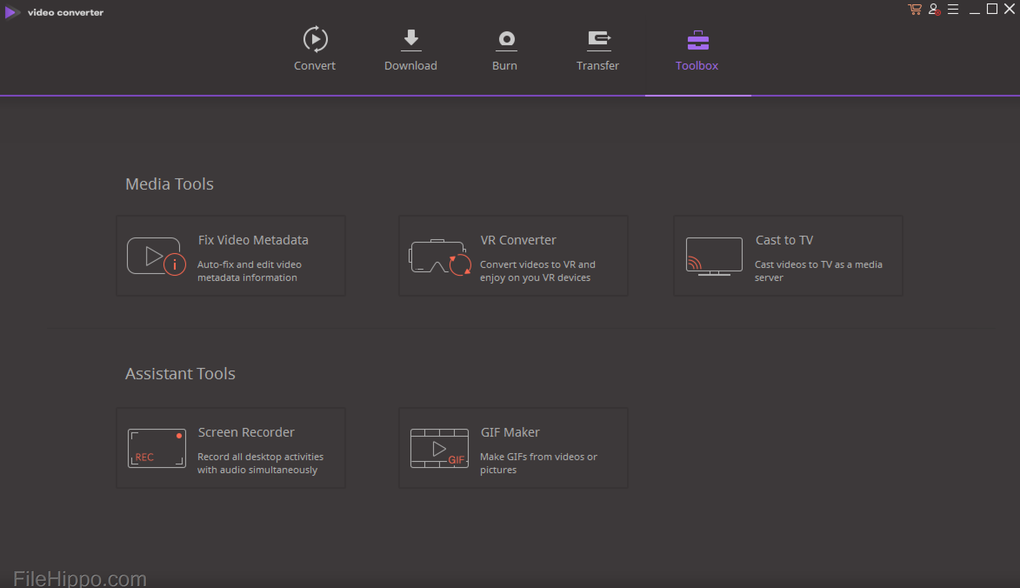Click the Fix Video Metadata icon
The height and width of the screenshot is (588, 1020).
tap(156, 256)
